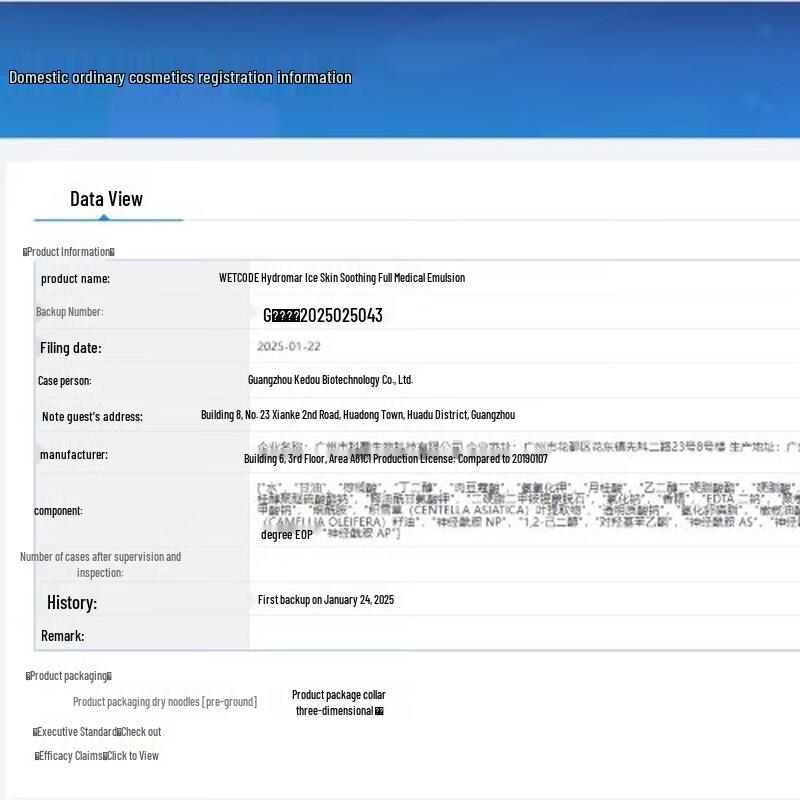Screen dimensions: 800x800
Task: Click the WETCODE Hydromar product name text
Action: pos(341,278)
